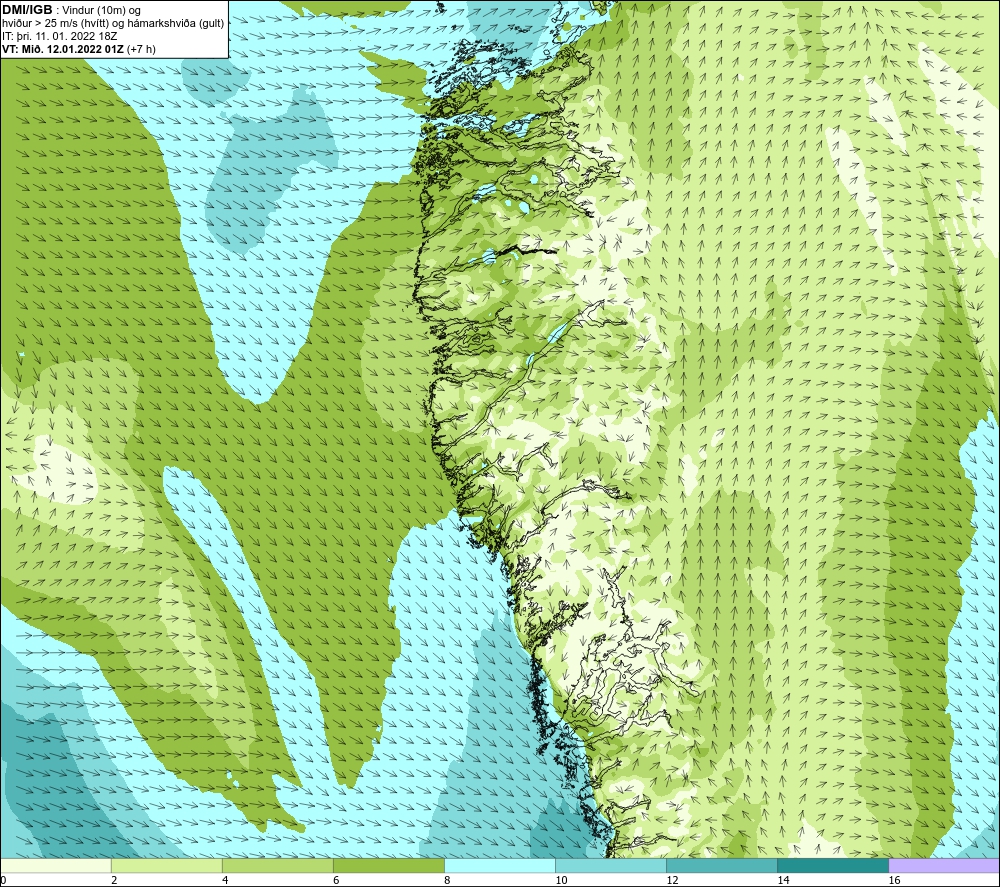Click the line 'hviður > 25 m/s (hvítt) og hámarkshviða (gult)'

pyautogui.click(x=113, y=24)
